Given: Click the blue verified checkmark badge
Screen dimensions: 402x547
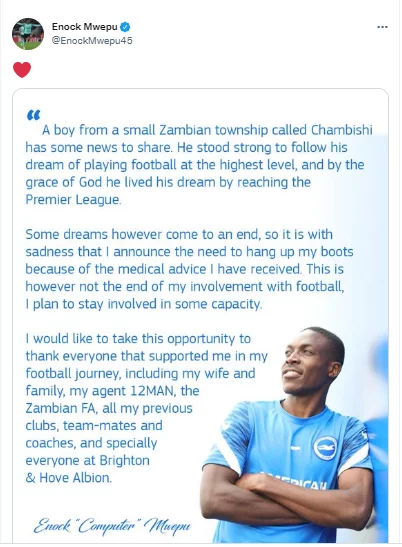Looking at the screenshot, I should click(x=125, y=27).
